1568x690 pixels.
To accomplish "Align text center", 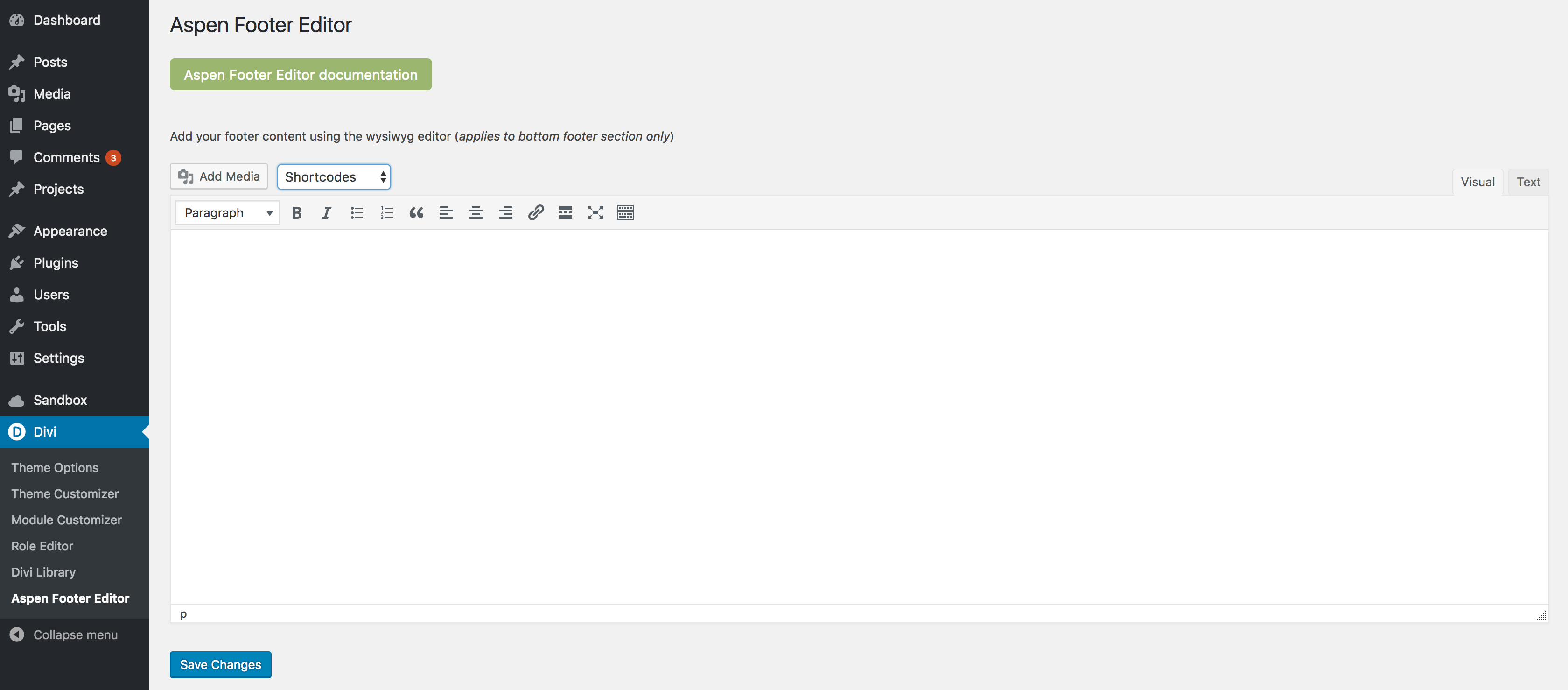I will pyautogui.click(x=476, y=212).
